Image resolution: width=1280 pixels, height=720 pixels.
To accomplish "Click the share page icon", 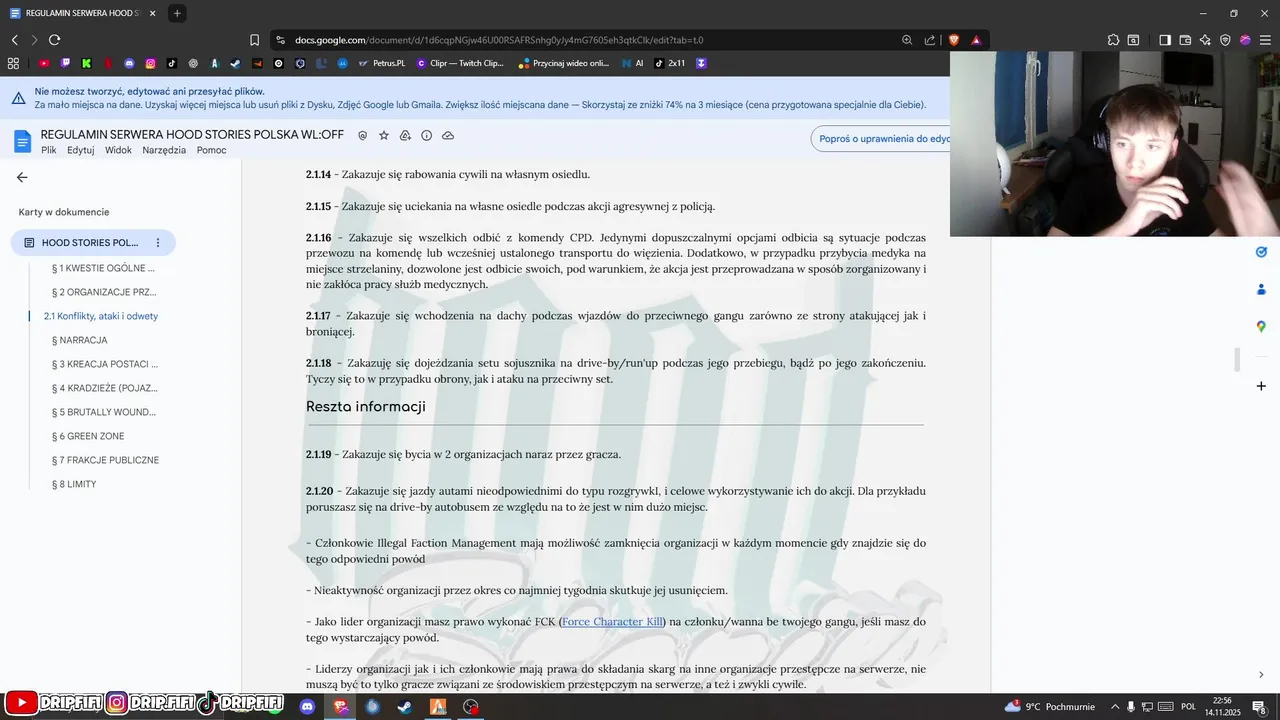I will [x=930, y=40].
